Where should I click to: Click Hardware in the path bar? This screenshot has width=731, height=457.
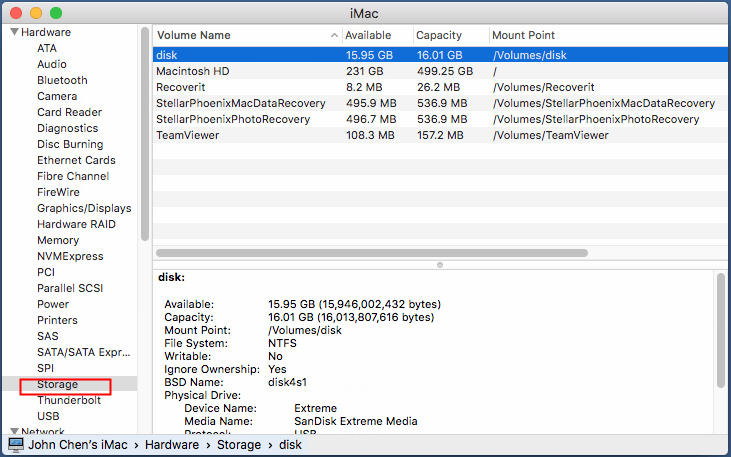pyautogui.click(x=172, y=445)
